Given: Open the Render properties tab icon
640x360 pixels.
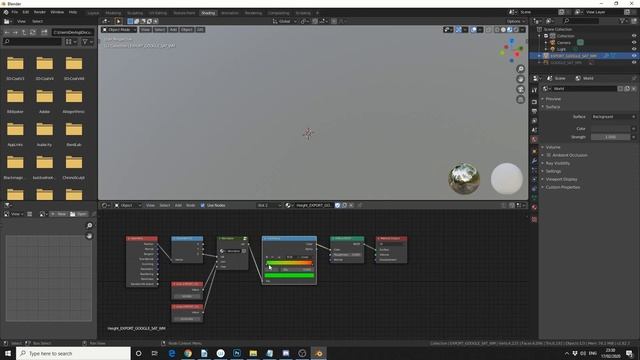Looking at the screenshot, I should 534,102.
